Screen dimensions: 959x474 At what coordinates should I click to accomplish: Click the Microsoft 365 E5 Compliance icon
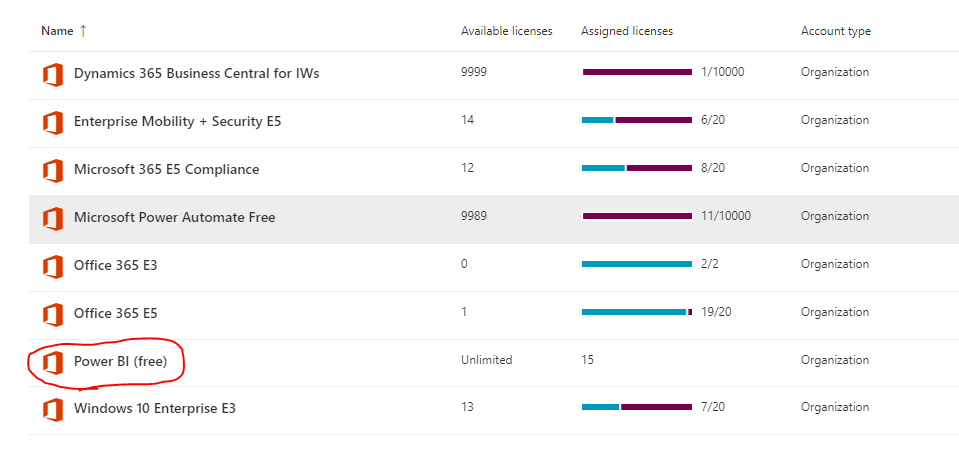(x=53, y=171)
